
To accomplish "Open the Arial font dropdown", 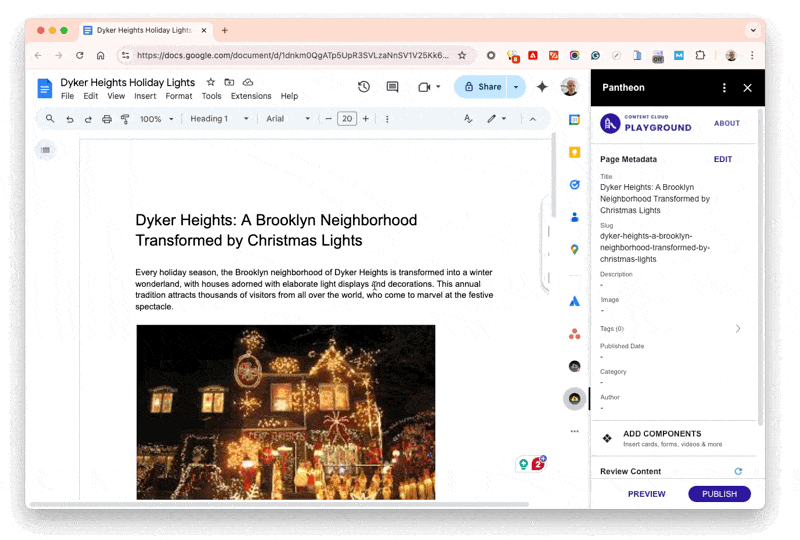I will tap(285, 119).
